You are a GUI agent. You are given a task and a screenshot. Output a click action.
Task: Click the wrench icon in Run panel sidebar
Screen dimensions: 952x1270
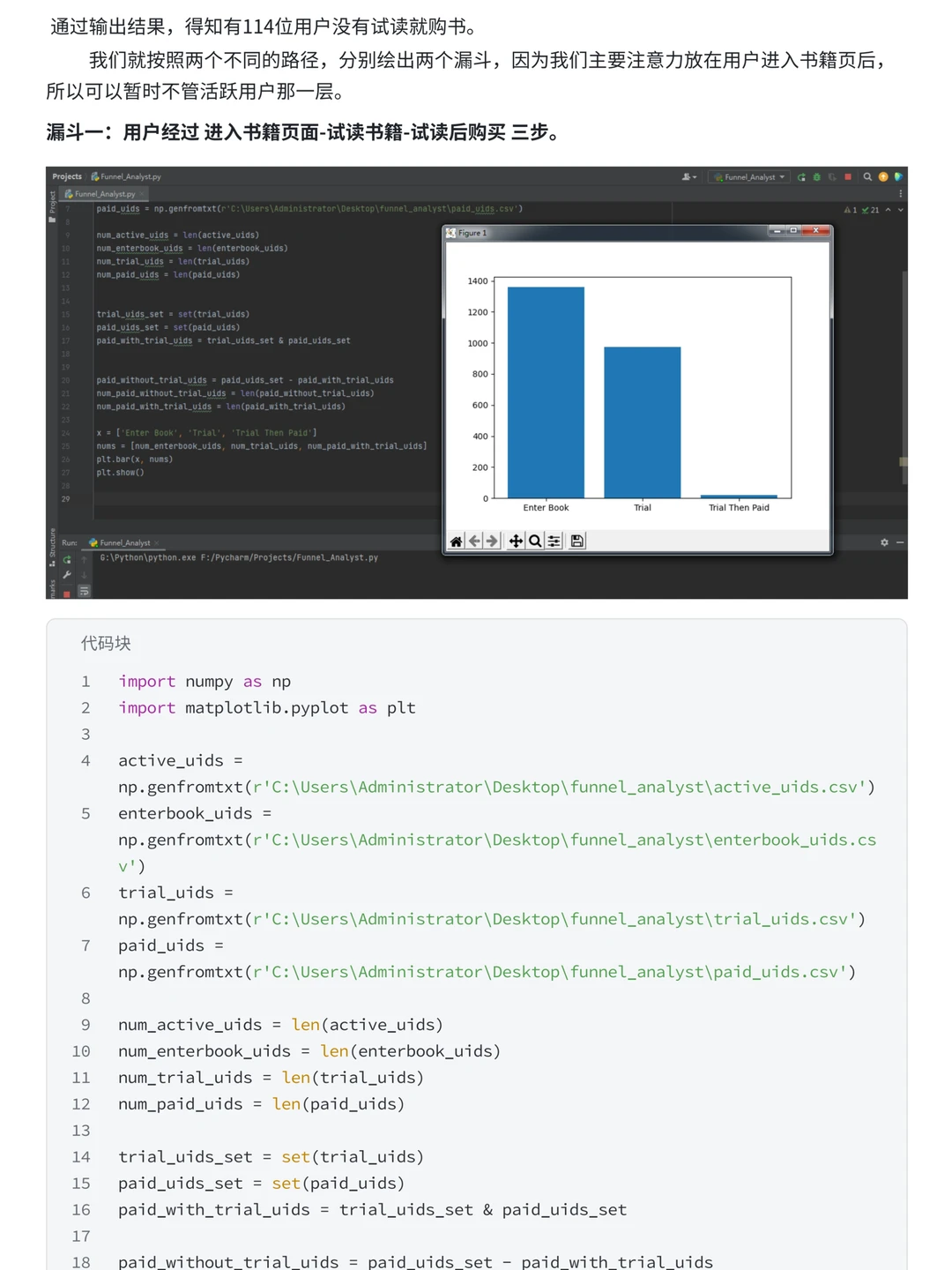click(67, 575)
